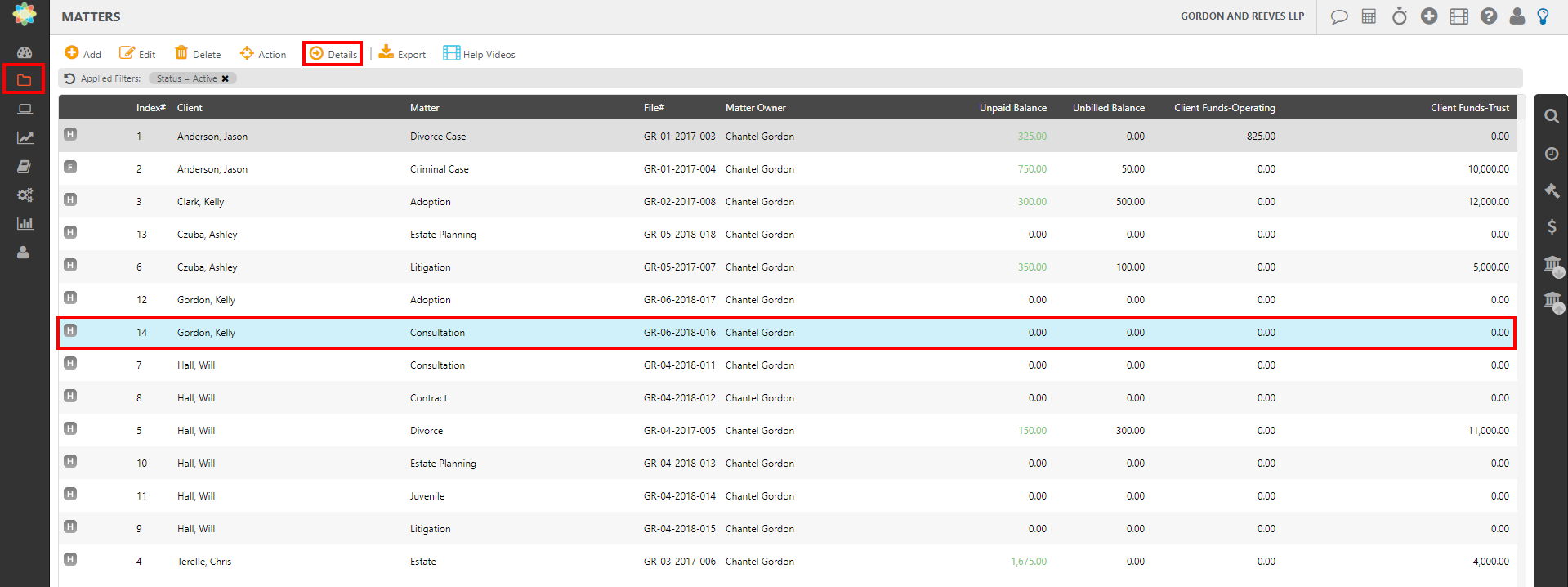Screen dimensions: 1568x587
Task: Click the Edit button
Action: click(137, 54)
